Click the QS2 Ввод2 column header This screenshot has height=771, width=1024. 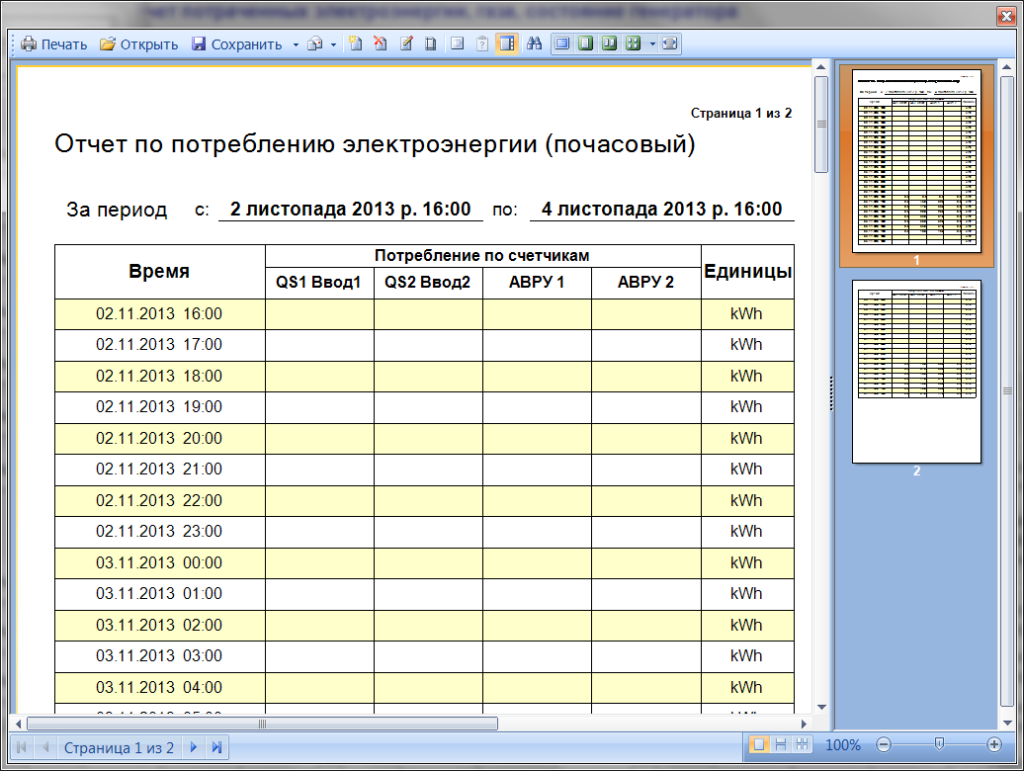coord(428,283)
